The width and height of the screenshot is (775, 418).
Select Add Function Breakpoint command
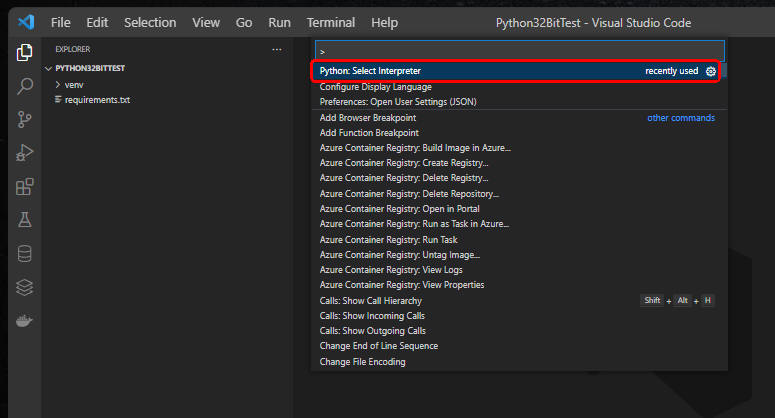519,133
